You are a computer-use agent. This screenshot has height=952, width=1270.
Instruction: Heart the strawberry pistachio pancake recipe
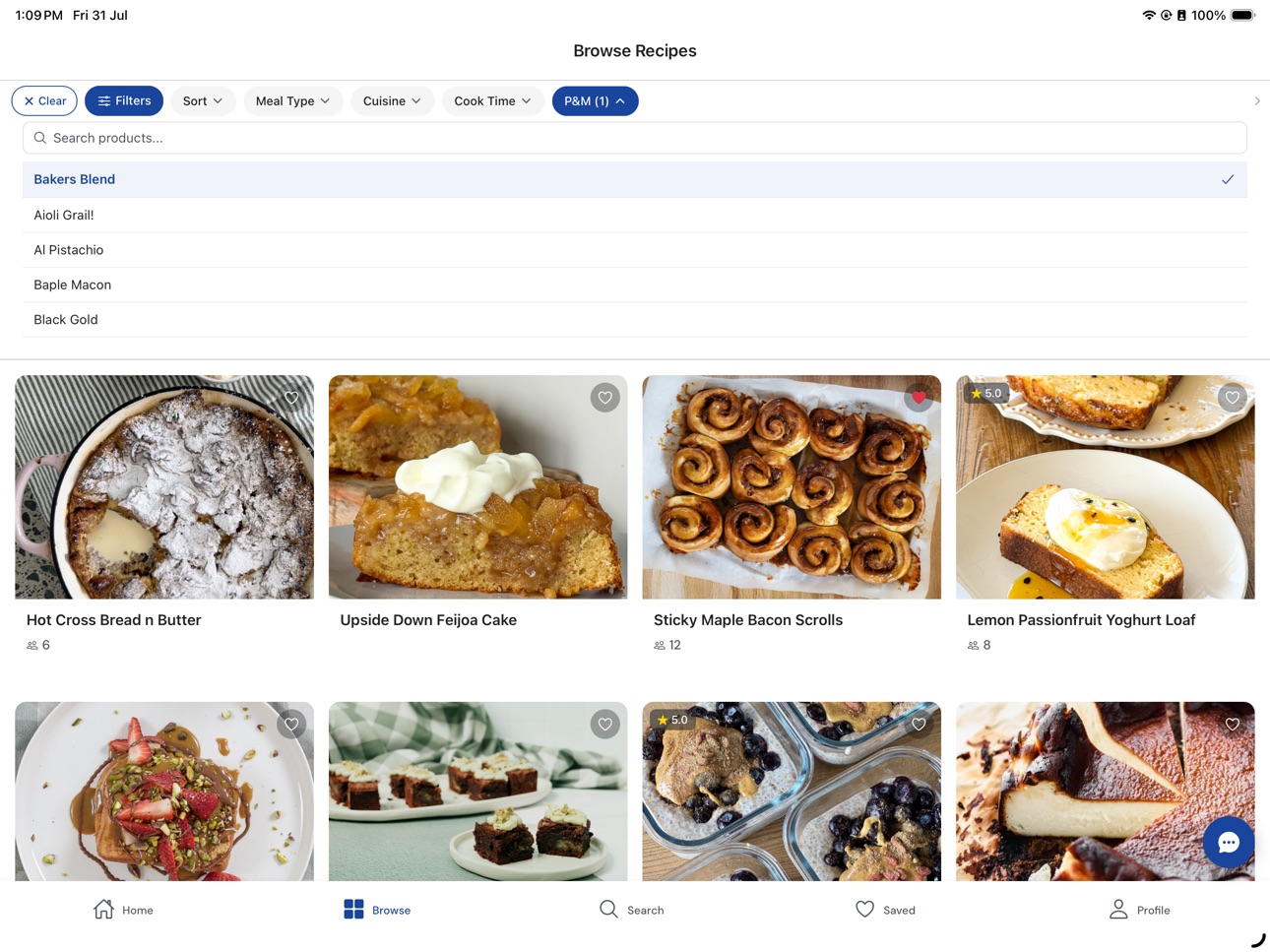(291, 725)
